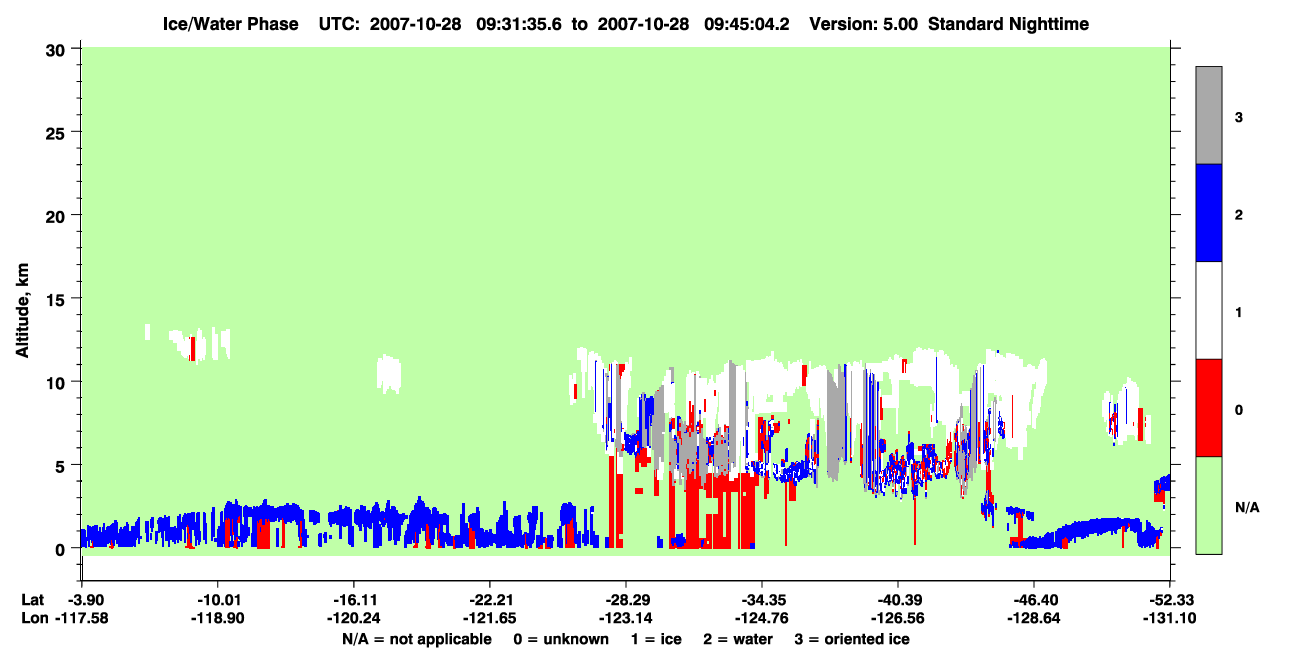The image size is (1300, 667).
Task: Click the end time 09:45:04.2
Action: click(x=746, y=23)
